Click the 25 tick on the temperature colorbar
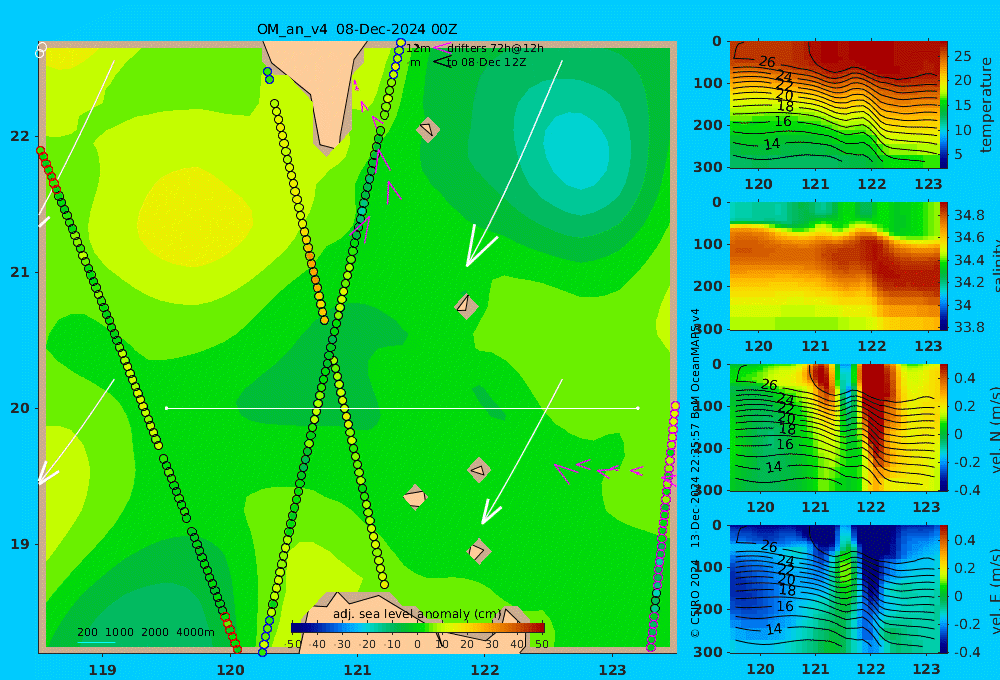 click(x=963, y=56)
